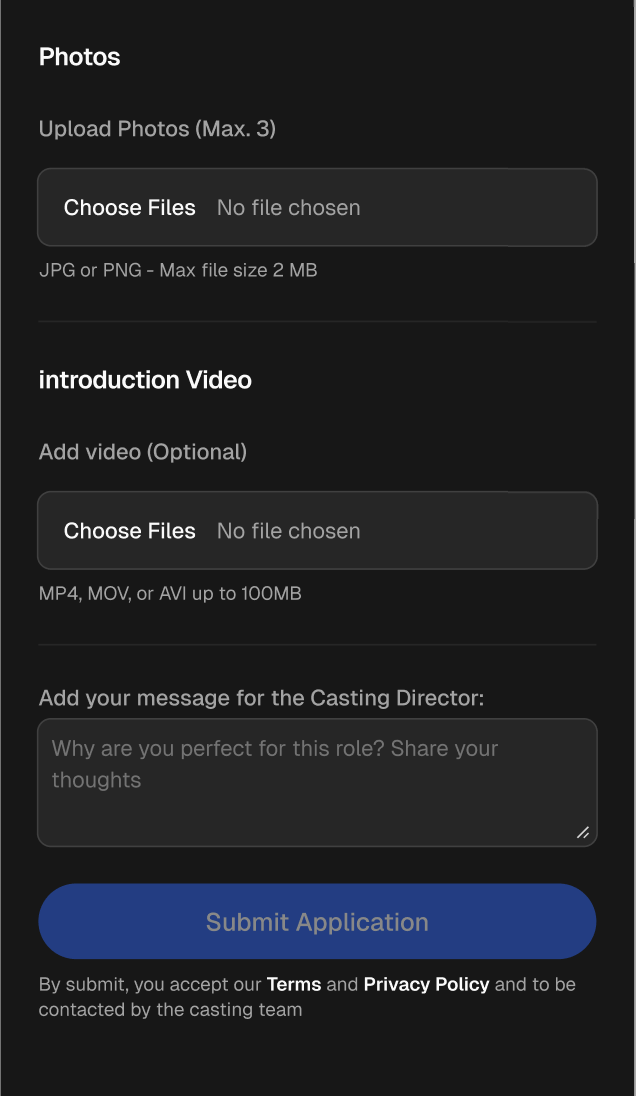
Task: Click the Upload Photos (Max. 3) label
Action: [x=157, y=129]
